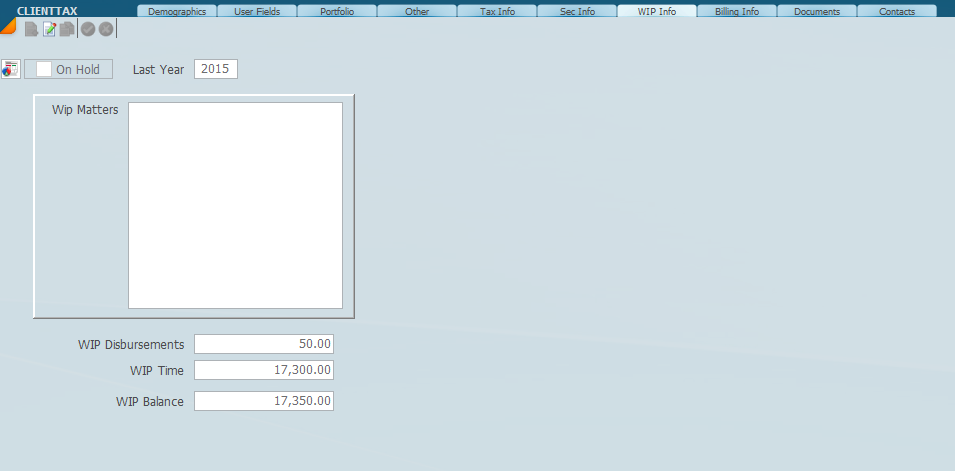
Task: Toggle the On Hold checkbox
Action: [x=44, y=70]
